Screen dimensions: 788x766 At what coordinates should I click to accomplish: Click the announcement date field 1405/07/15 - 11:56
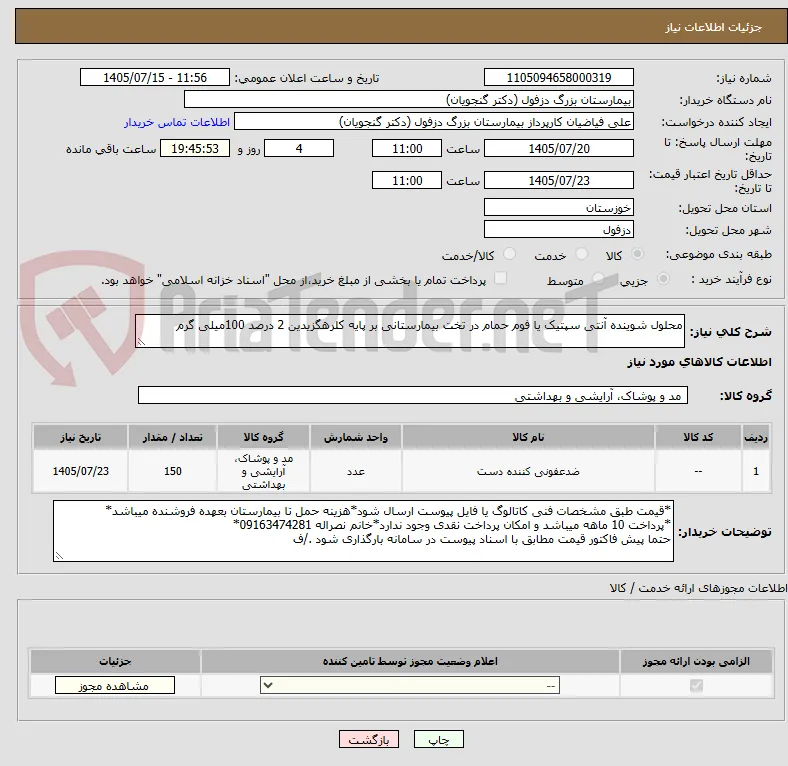(155, 77)
